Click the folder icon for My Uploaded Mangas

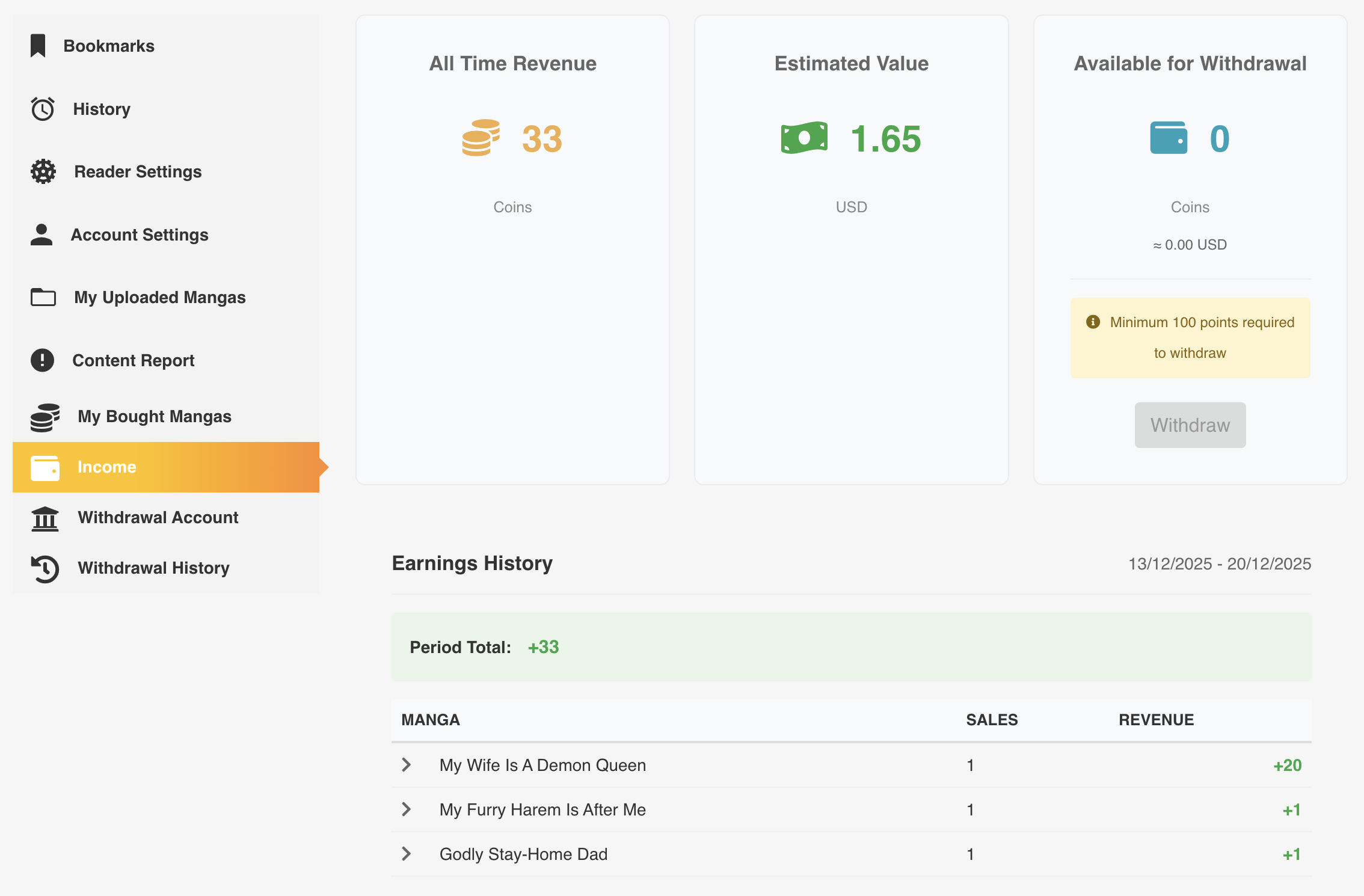point(42,297)
